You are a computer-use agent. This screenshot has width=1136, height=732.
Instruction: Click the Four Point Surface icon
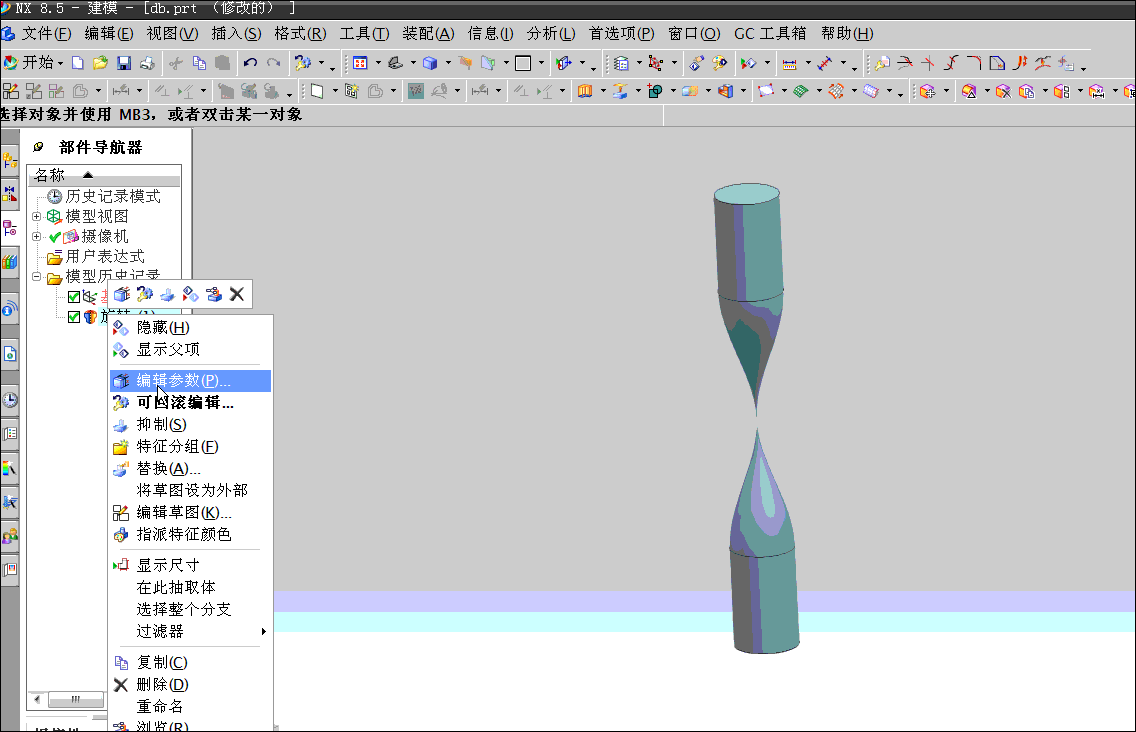[x=766, y=91]
